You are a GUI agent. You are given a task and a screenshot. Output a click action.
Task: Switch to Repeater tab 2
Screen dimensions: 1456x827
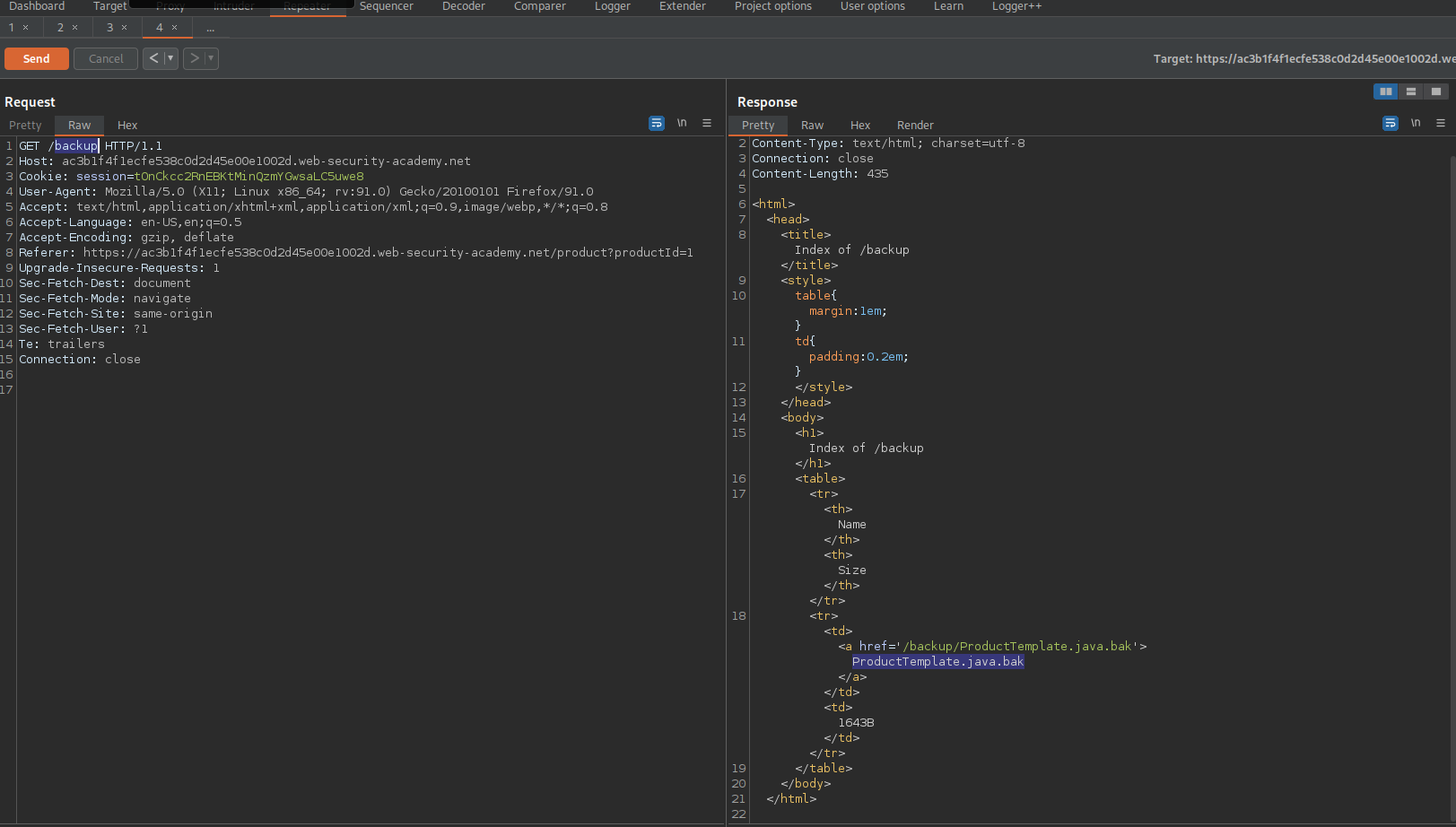pos(61,27)
